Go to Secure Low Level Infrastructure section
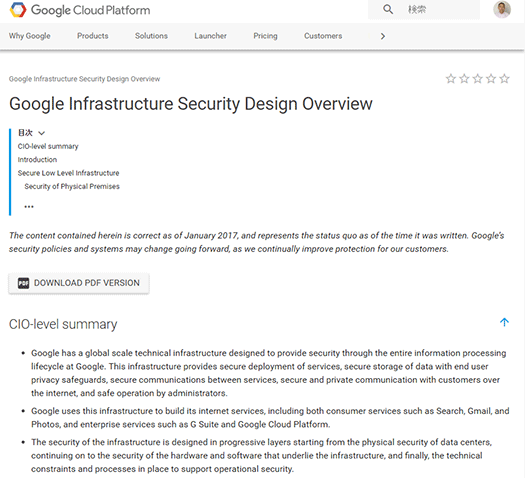Image resolution: width=525 pixels, height=478 pixels. click(x=68, y=173)
